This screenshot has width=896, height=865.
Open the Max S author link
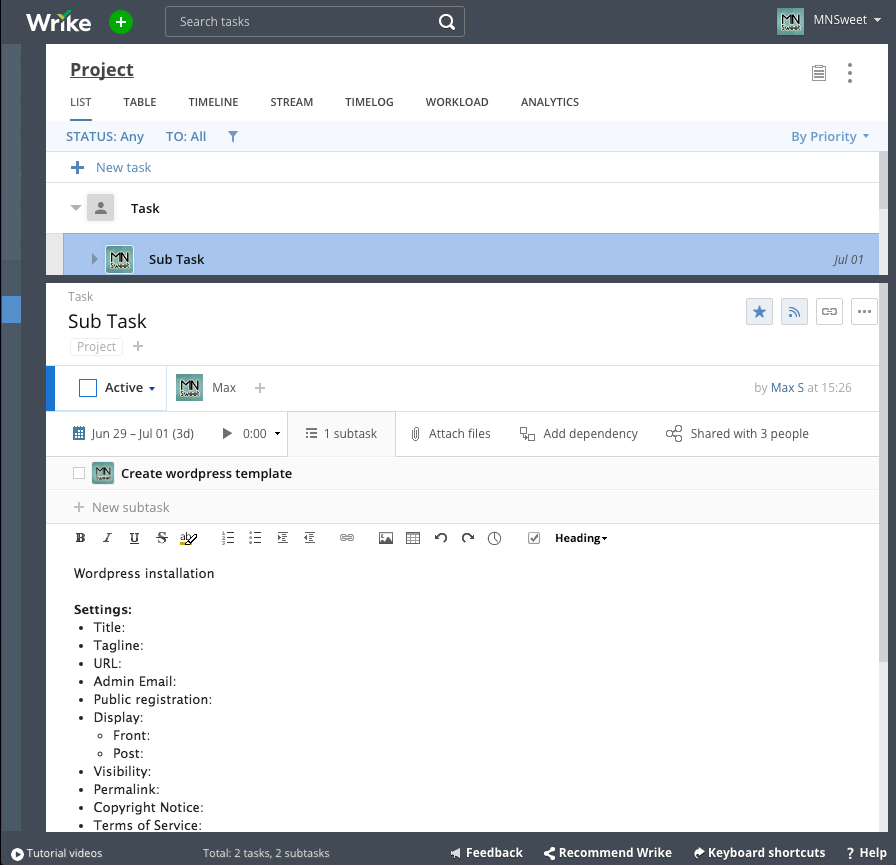coord(787,388)
